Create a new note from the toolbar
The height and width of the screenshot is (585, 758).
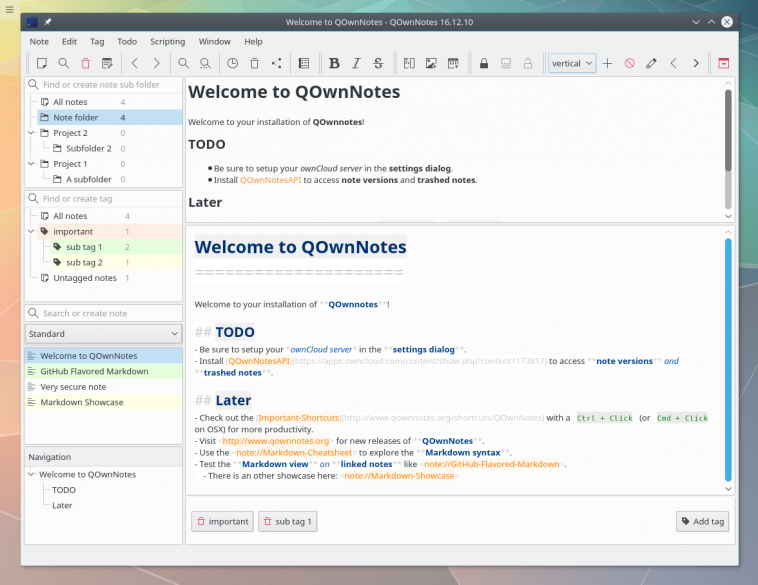click(x=42, y=63)
